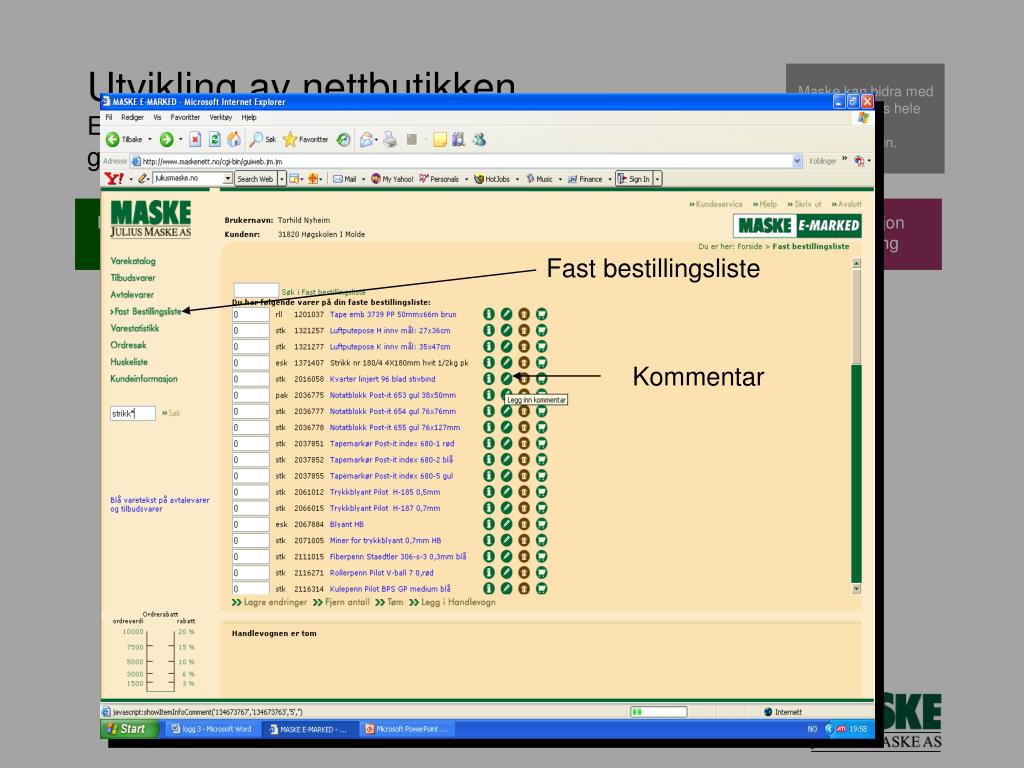Open the Vis menu
Screen dimensions: 1024x768
coord(157,118)
